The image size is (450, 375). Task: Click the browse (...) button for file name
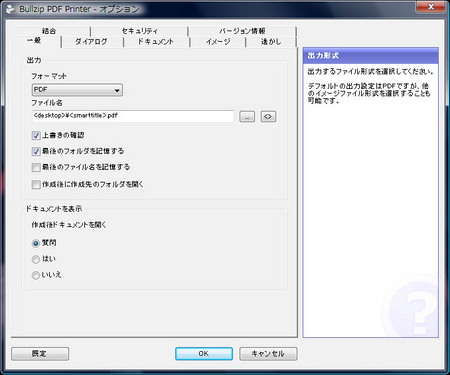[x=247, y=116]
